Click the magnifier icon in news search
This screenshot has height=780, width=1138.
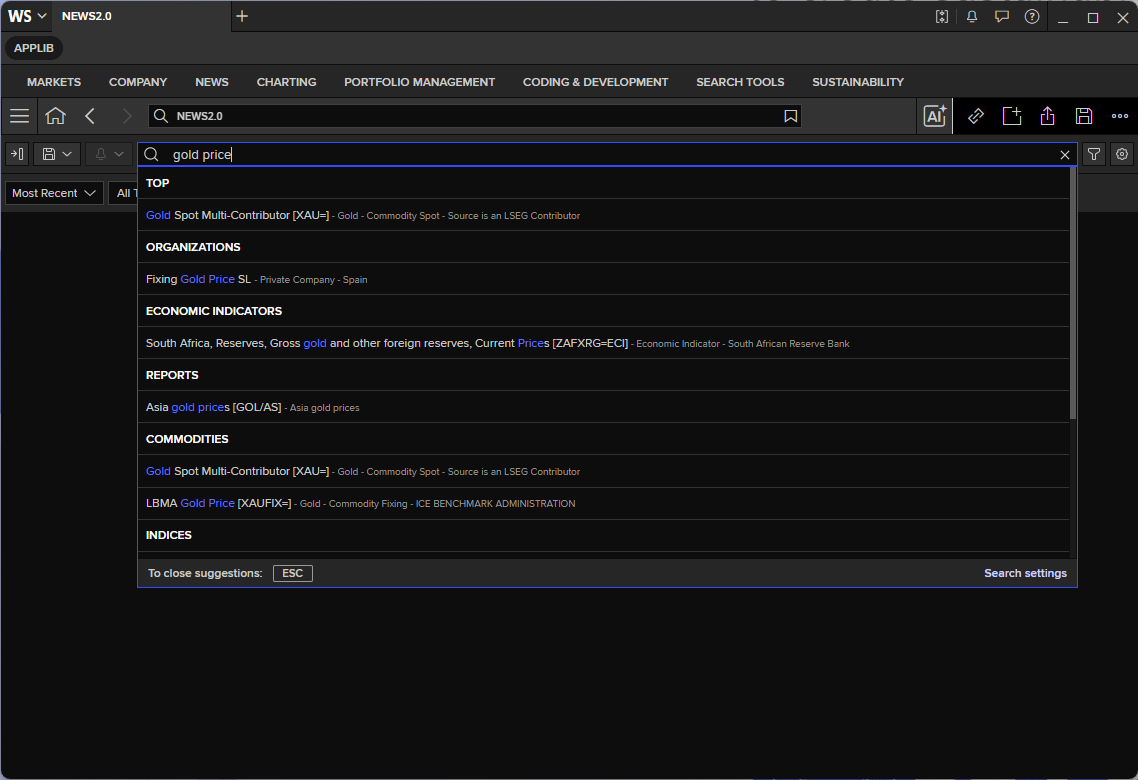click(151, 155)
